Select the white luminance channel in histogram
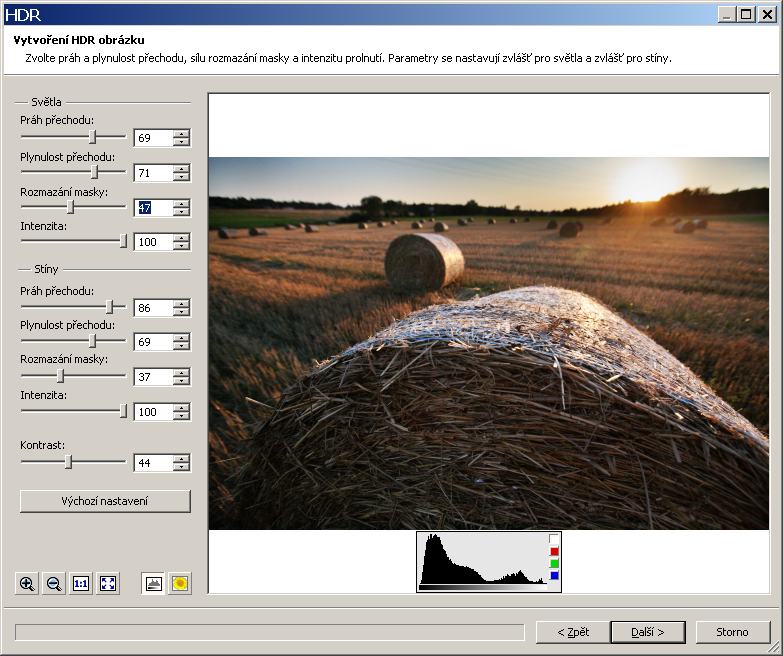 coord(554,539)
